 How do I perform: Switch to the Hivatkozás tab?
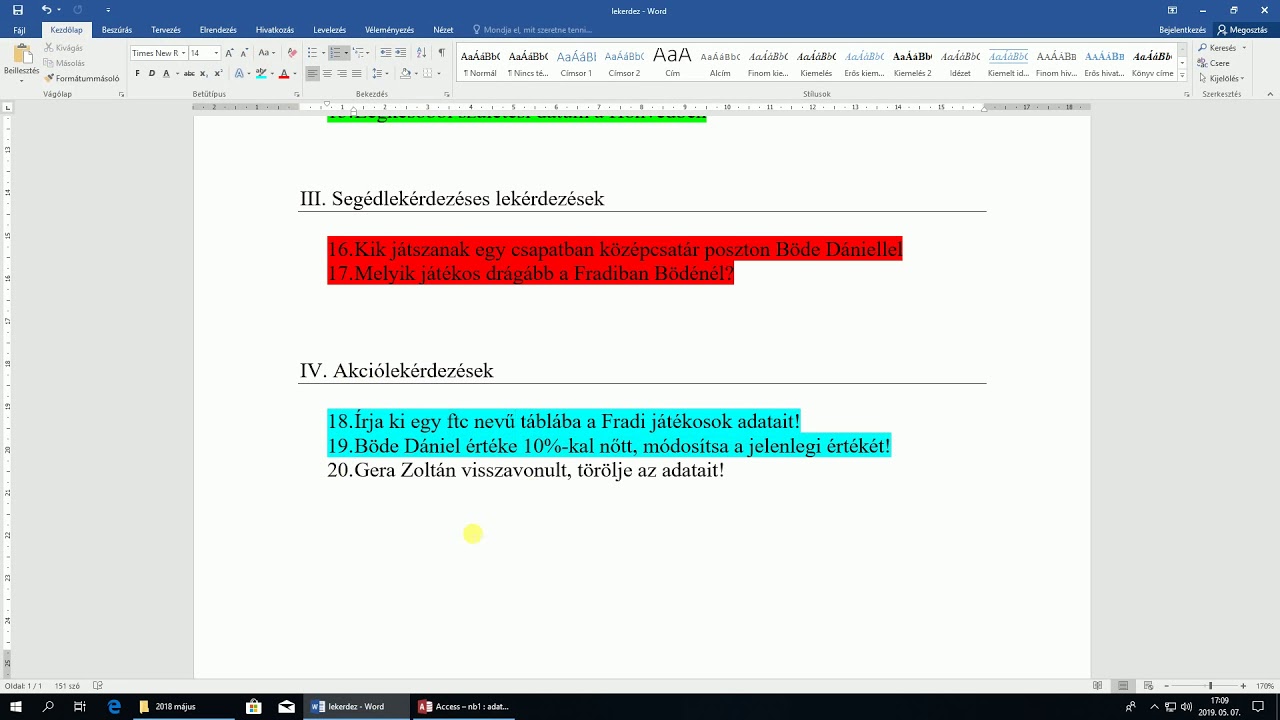coord(275,30)
